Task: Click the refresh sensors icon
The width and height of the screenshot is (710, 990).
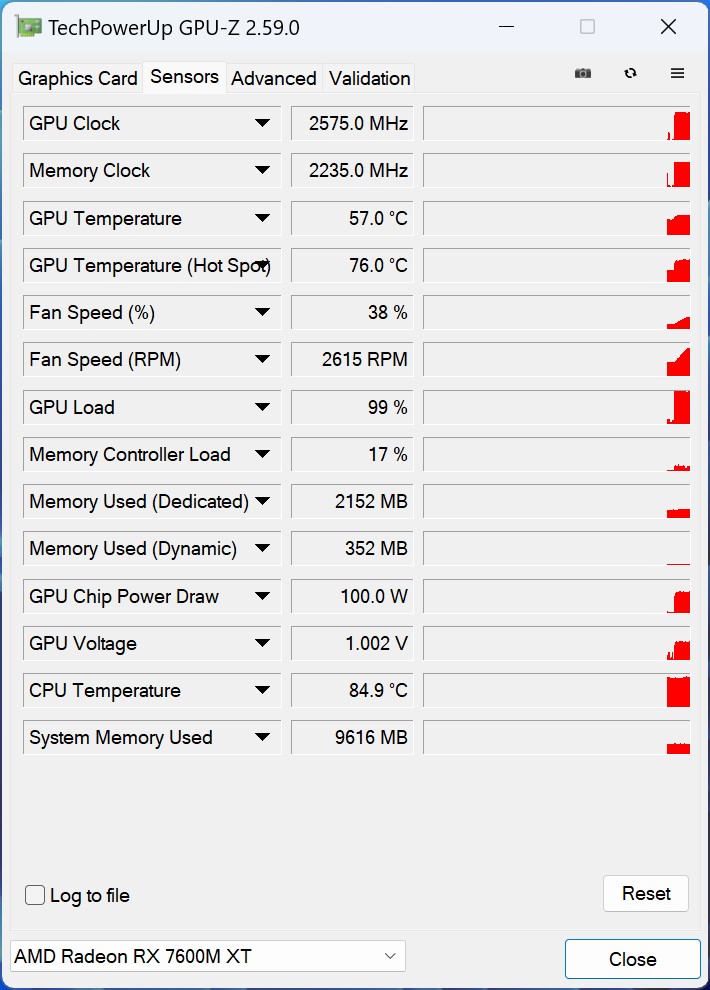Action: [630, 73]
